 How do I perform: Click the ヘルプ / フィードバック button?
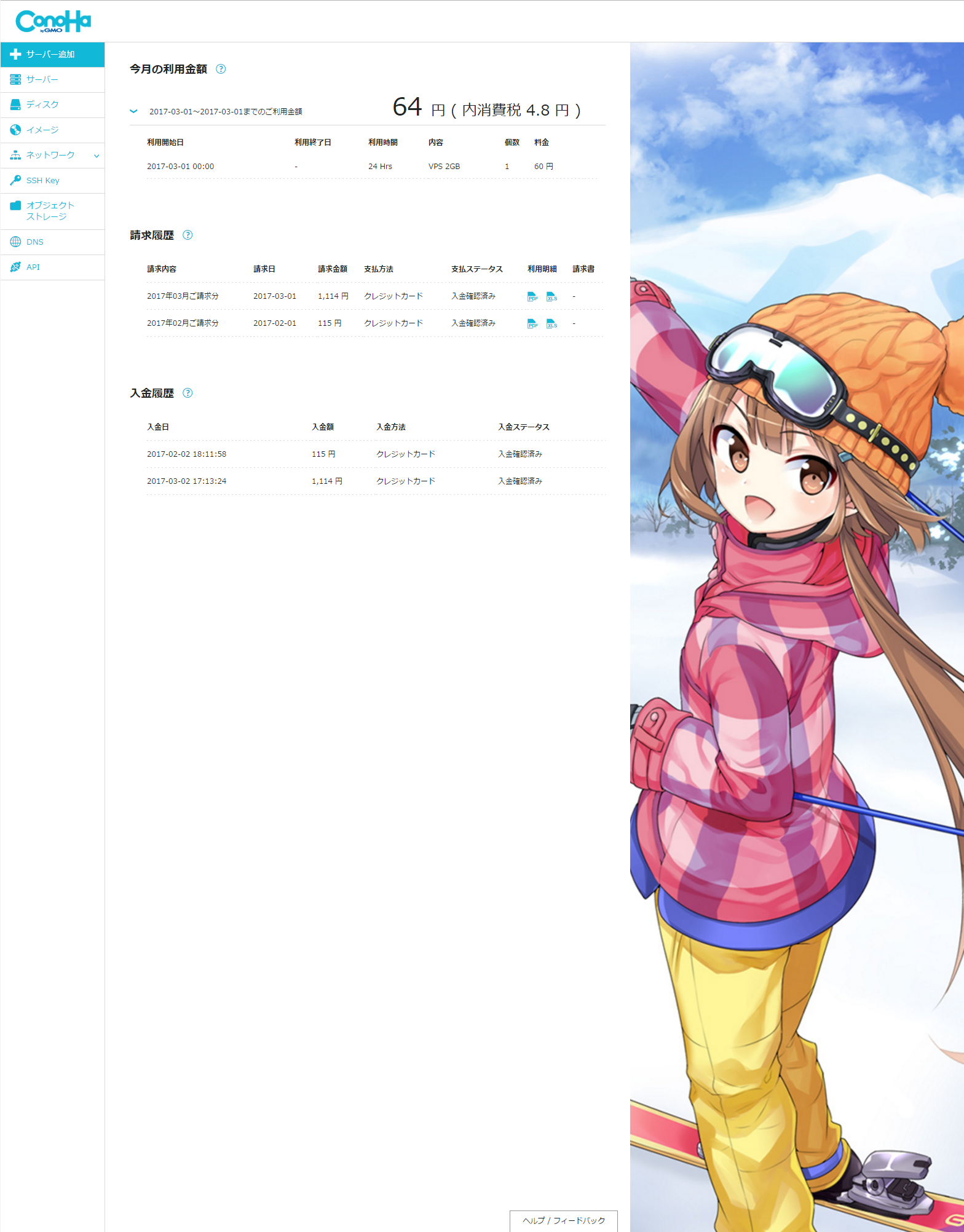coord(563,1220)
